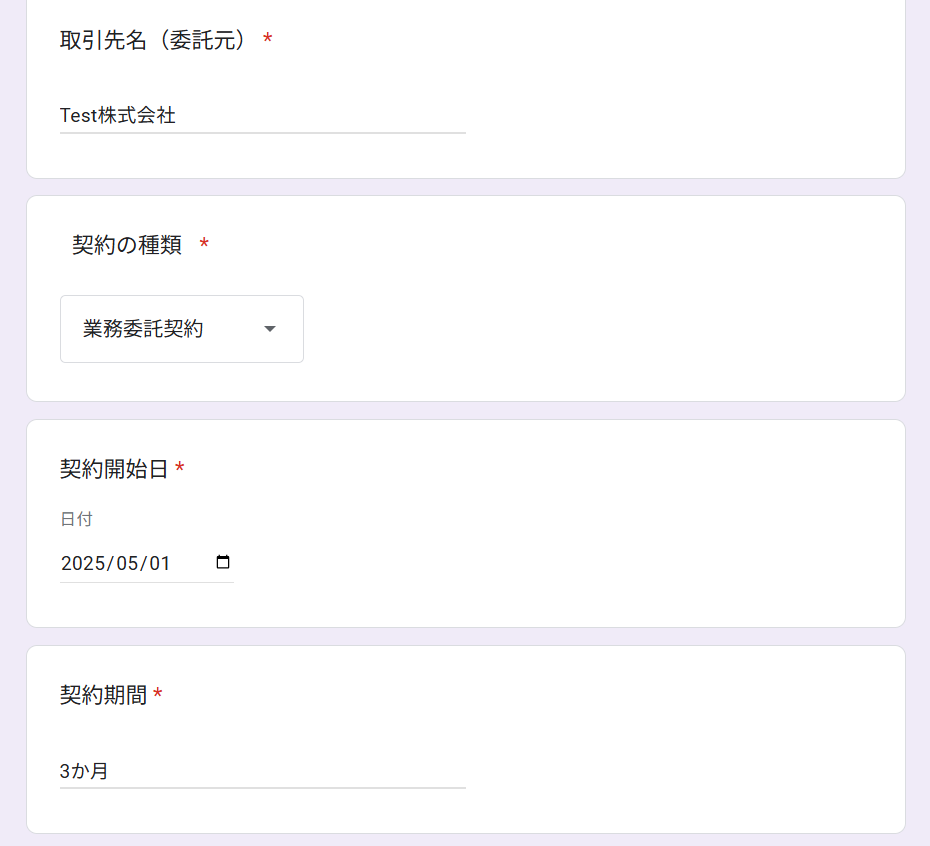Image resolution: width=930 pixels, height=846 pixels.
Task: Click the red asterisk next to 契約期間
Action: 158,695
